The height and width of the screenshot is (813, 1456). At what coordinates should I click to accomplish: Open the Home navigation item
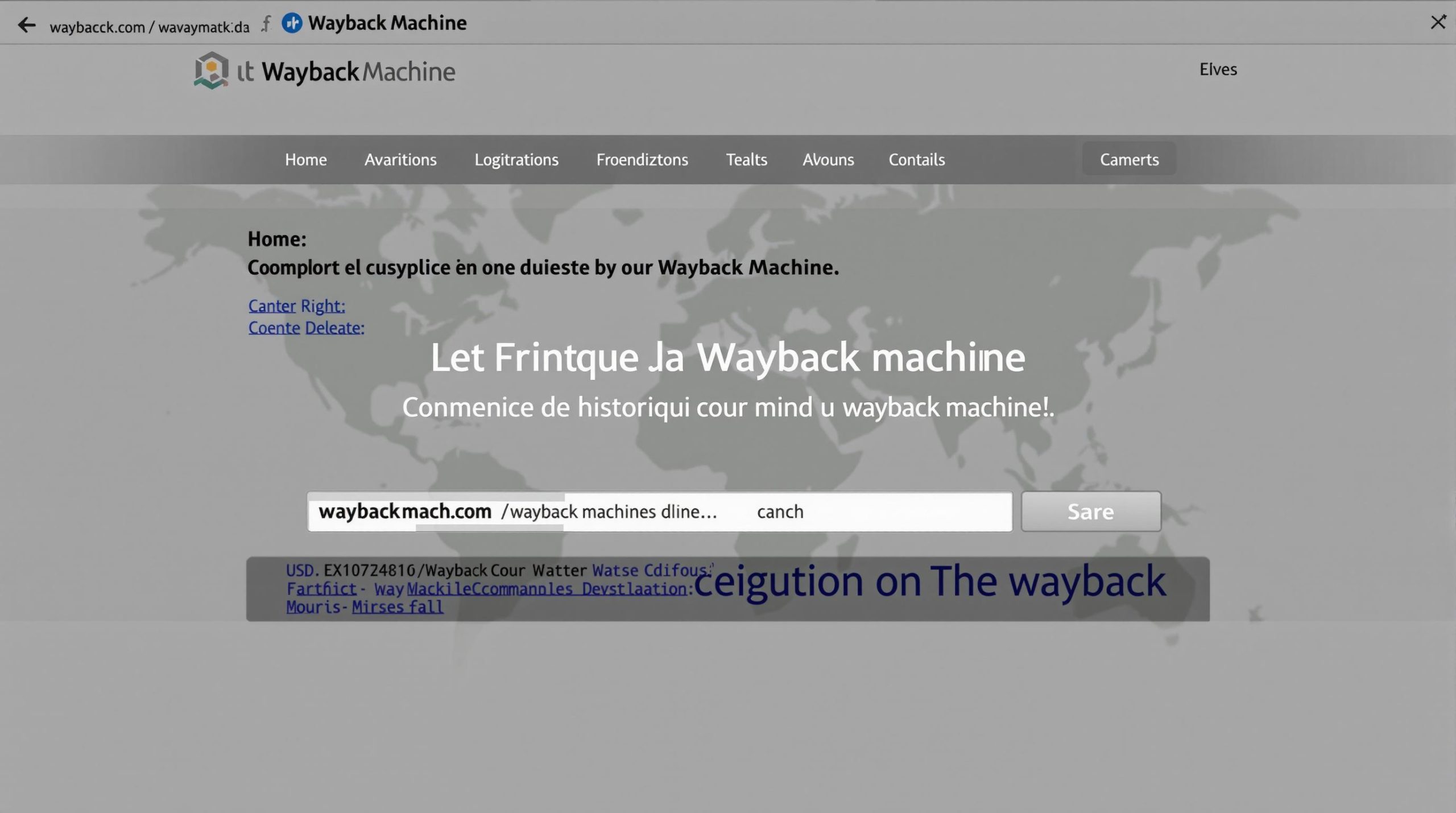point(305,160)
